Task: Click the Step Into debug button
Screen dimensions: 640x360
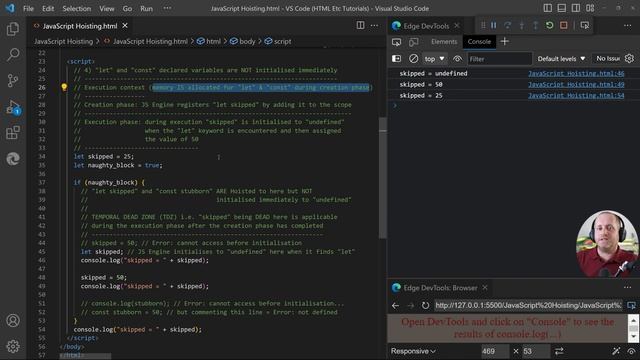Action: pyautogui.click(x=522, y=25)
